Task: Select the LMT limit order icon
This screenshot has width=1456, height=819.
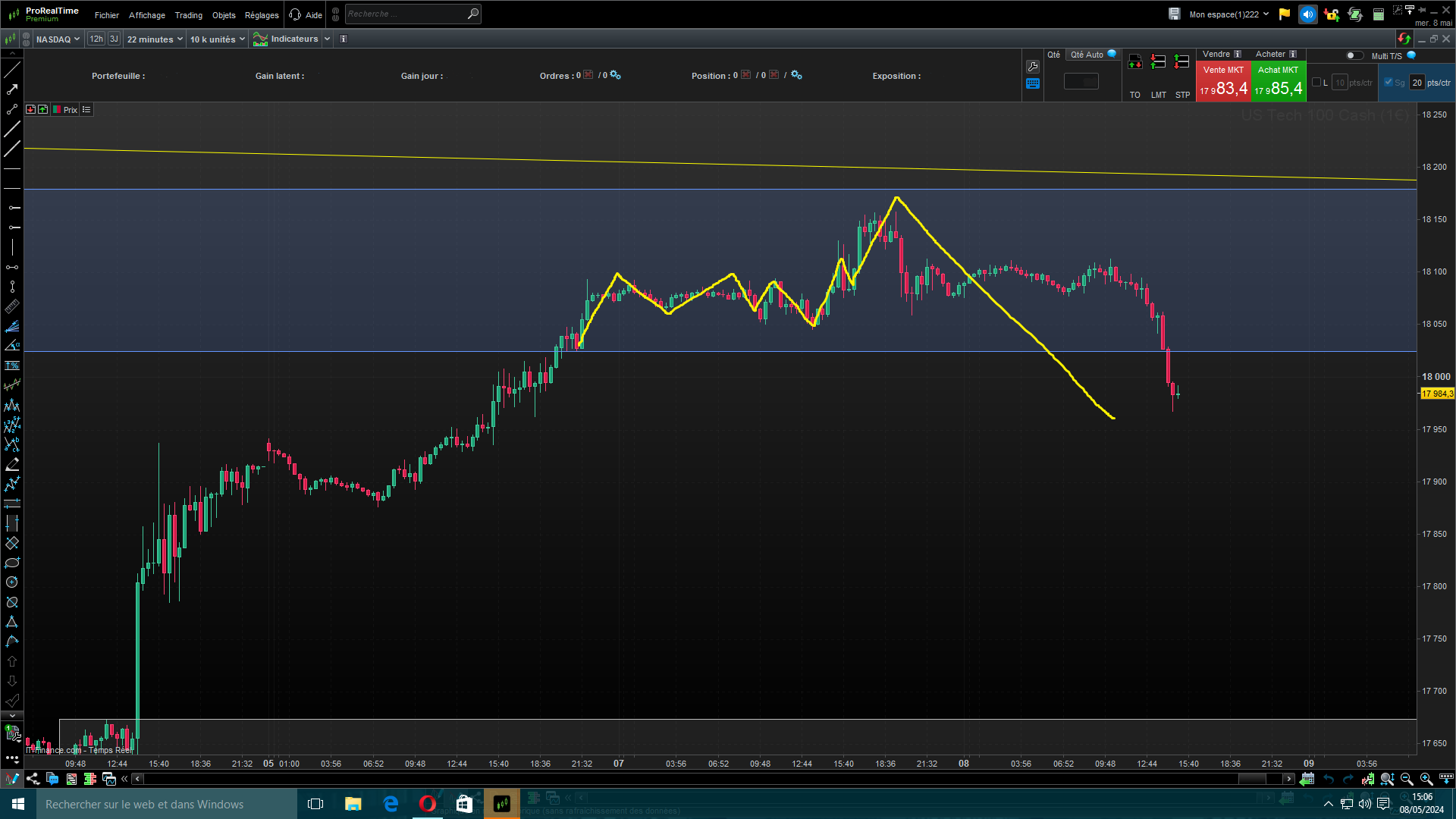Action: 1158,63
